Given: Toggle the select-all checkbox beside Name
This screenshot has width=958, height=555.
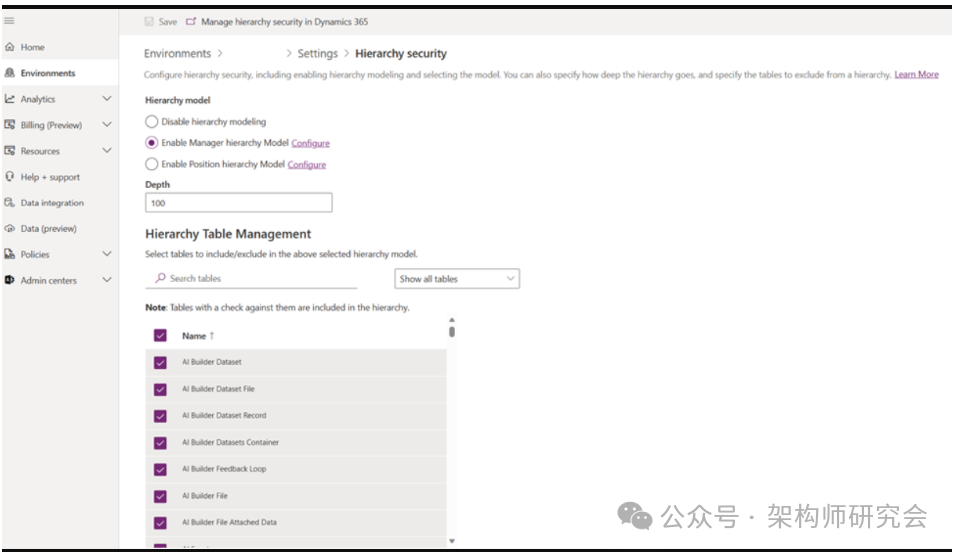Looking at the screenshot, I should pos(160,336).
